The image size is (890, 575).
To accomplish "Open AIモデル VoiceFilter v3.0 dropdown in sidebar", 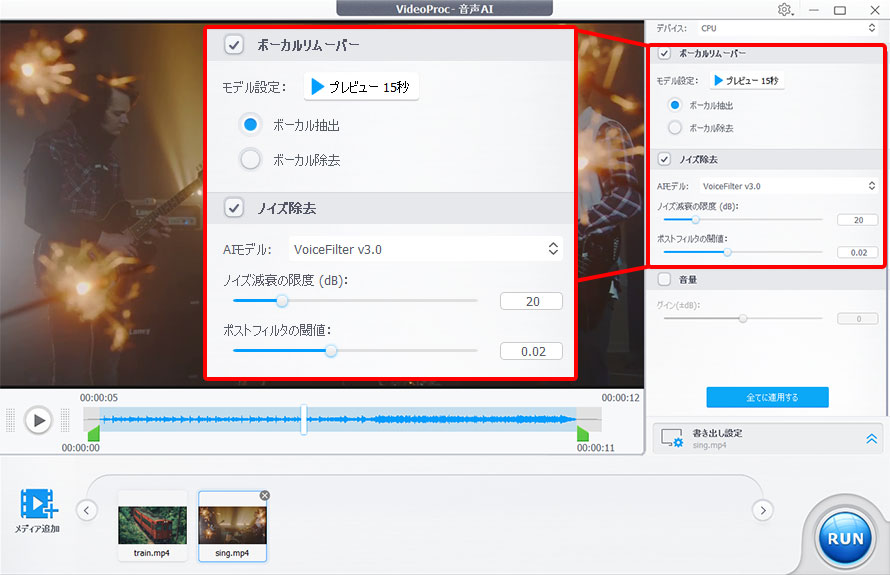I will click(788, 186).
